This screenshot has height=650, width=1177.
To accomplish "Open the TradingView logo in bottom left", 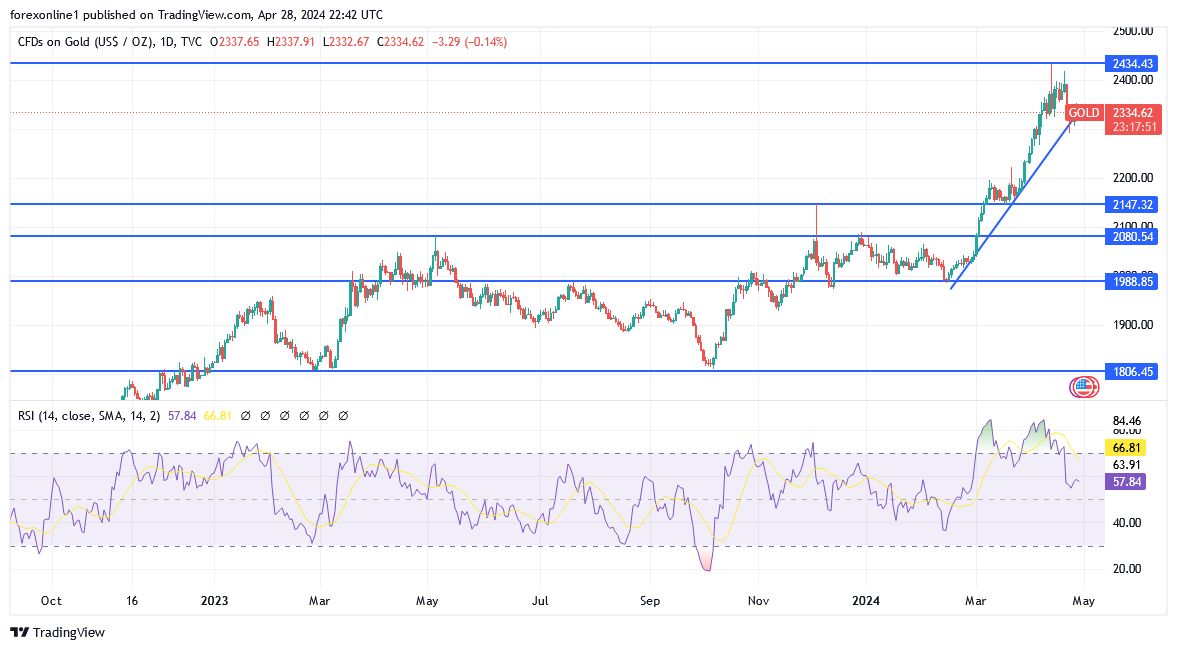I will pyautogui.click(x=20, y=633).
